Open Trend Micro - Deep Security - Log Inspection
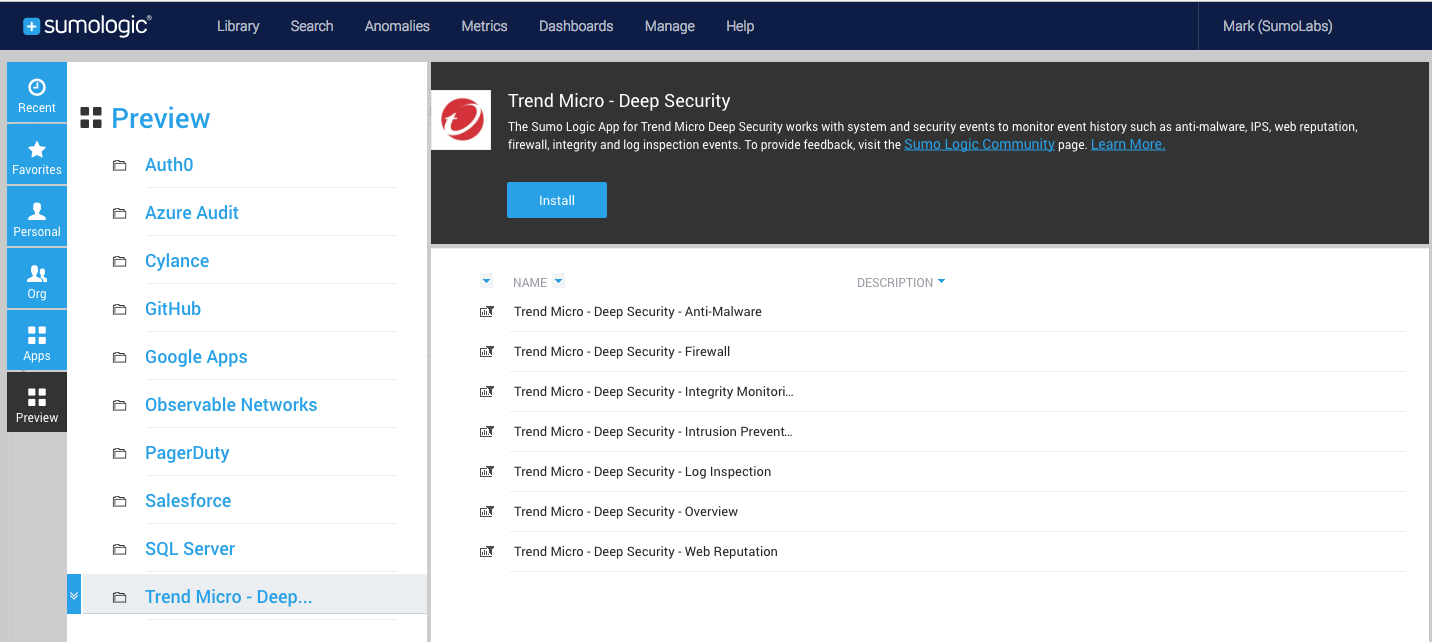 [x=643, y=472]
